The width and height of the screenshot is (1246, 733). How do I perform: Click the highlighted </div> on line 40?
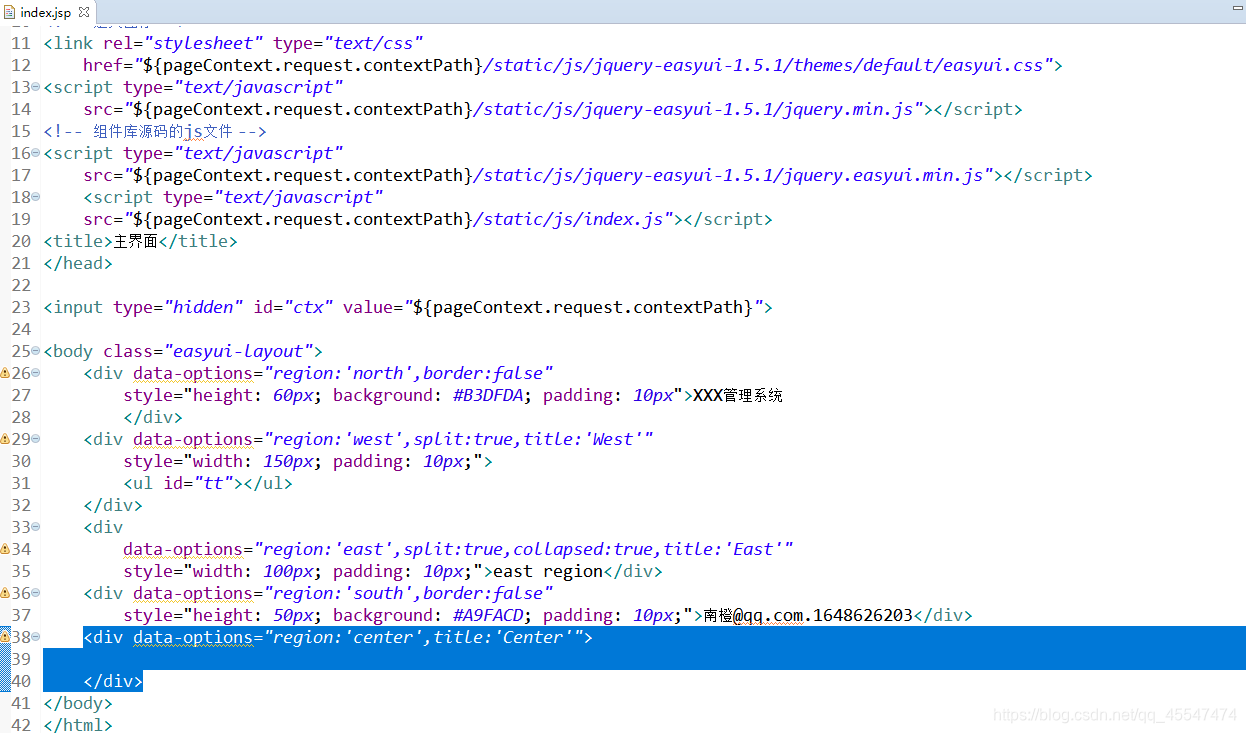(x=113, y=681)
